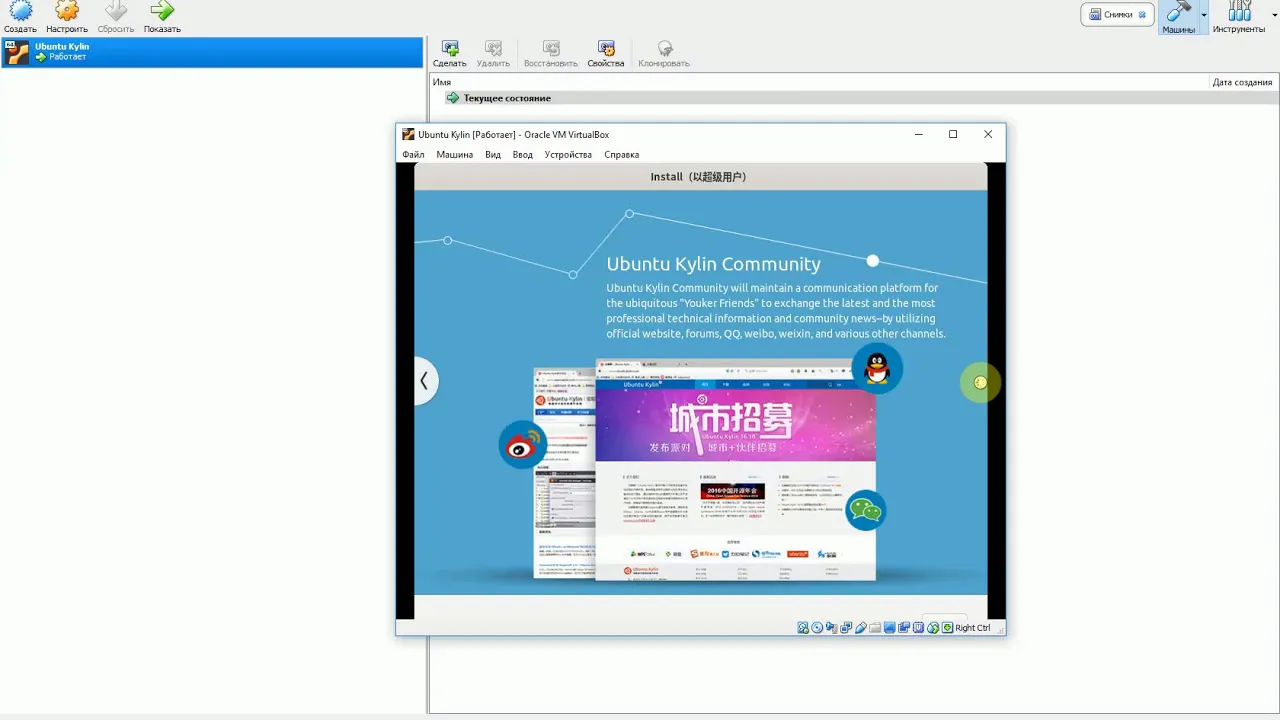Click USB devices status icon
1280x720 pixels.
(x=861, y=628)
